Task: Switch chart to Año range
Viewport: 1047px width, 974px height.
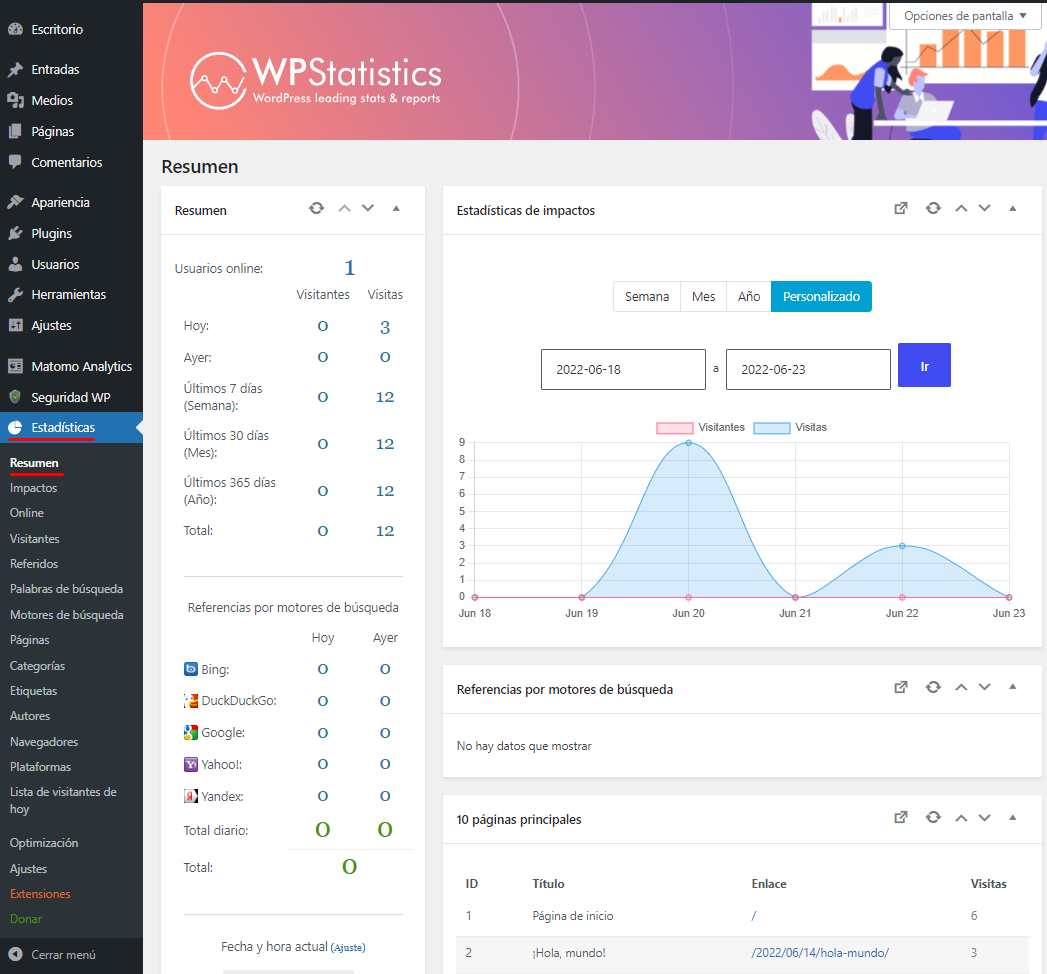Action: pos(749,296)
